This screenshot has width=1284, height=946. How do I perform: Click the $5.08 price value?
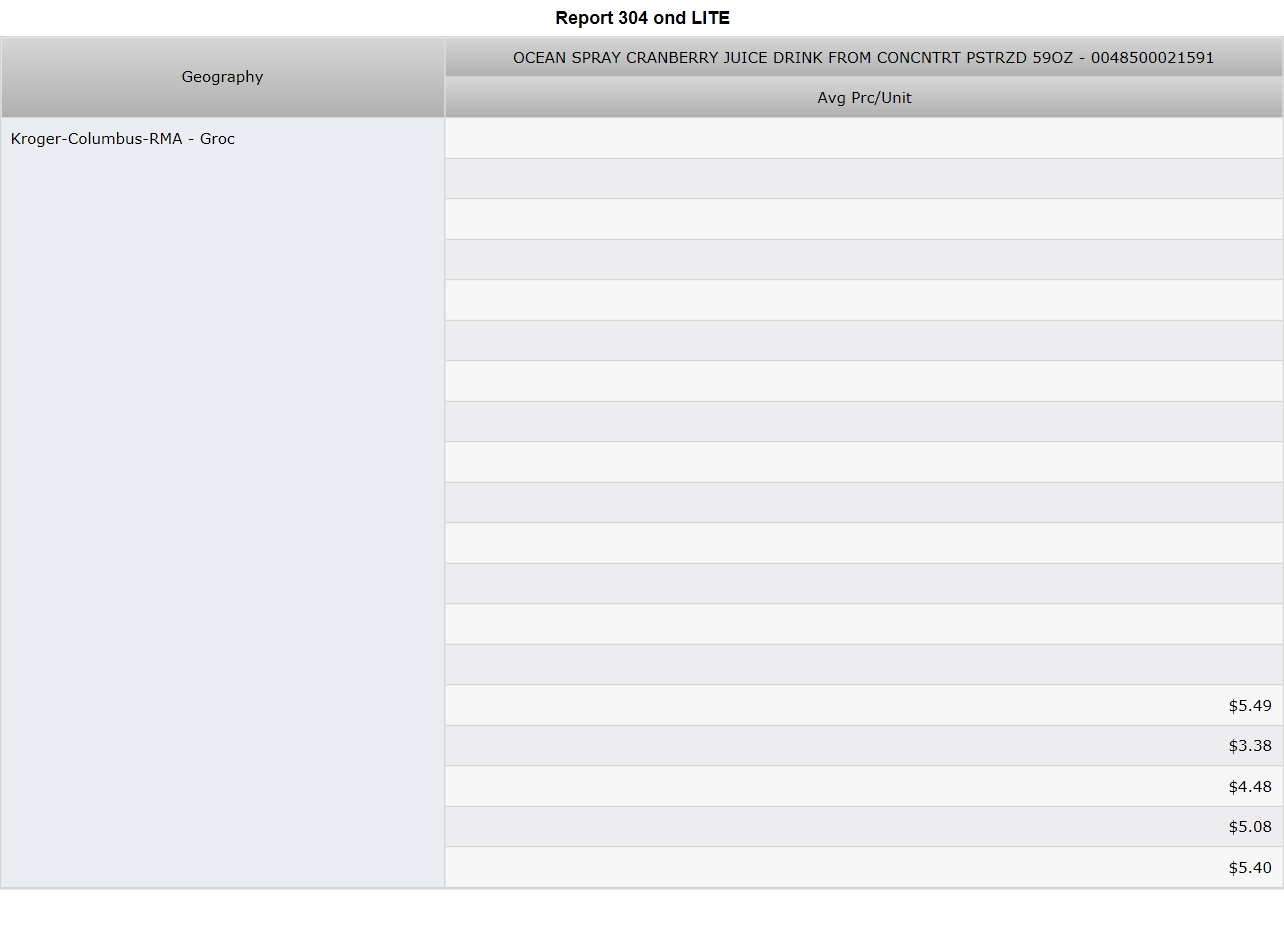pos(1250,827)
